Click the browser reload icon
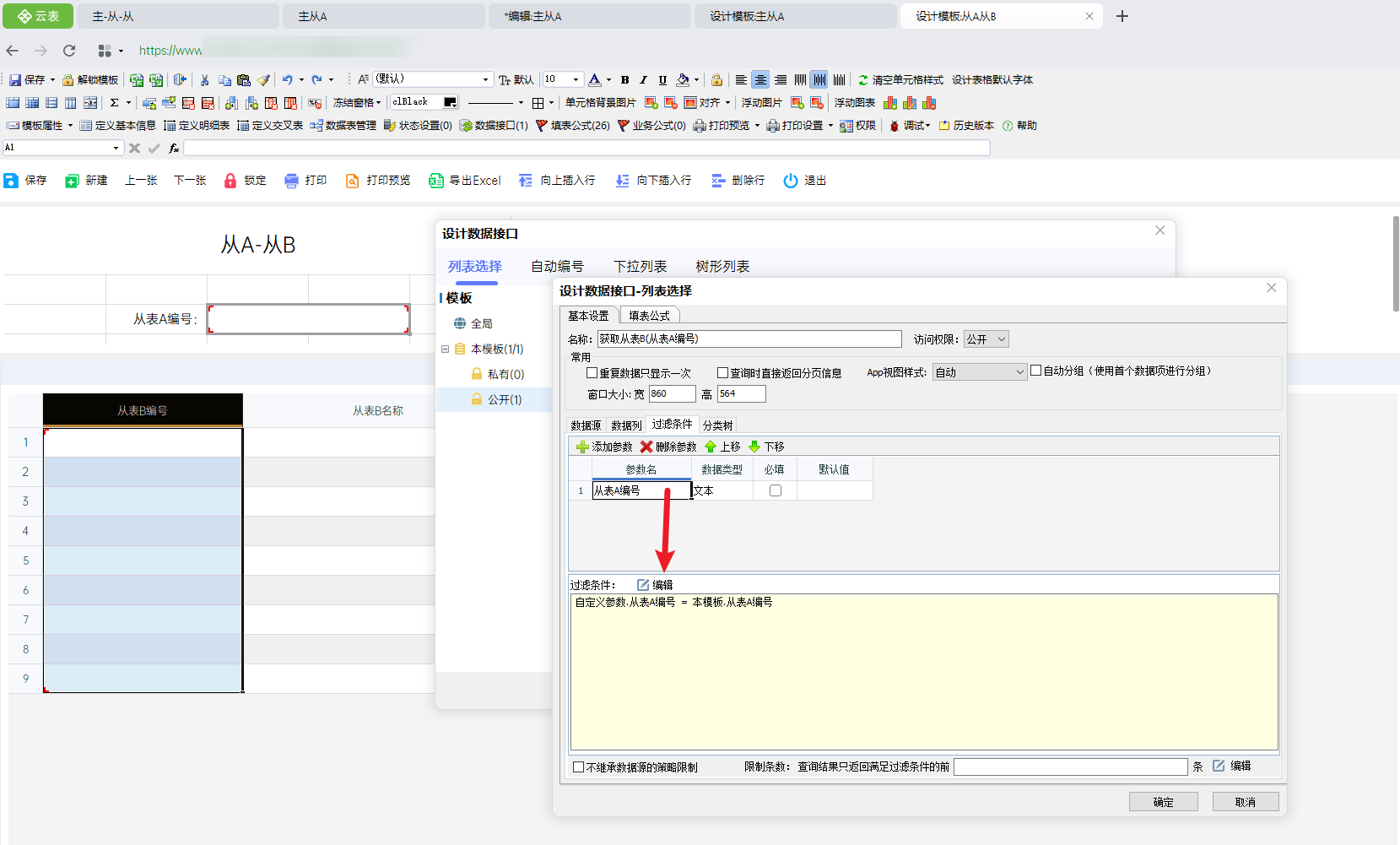Screen dimensions: 1400x845 (x=69, y=51)
